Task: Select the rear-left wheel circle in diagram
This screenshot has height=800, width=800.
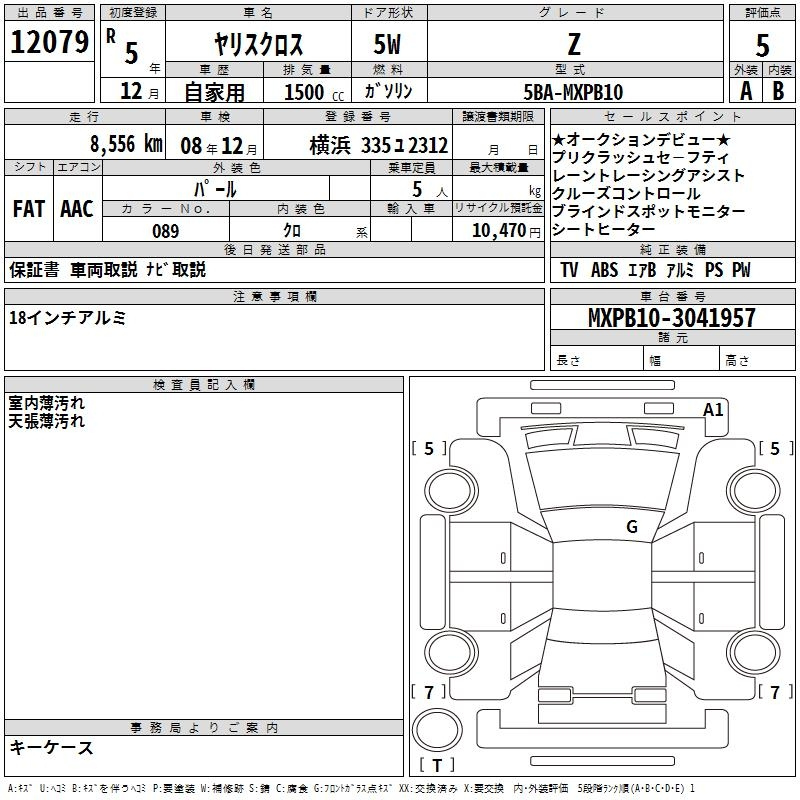Action: point(445,646)
